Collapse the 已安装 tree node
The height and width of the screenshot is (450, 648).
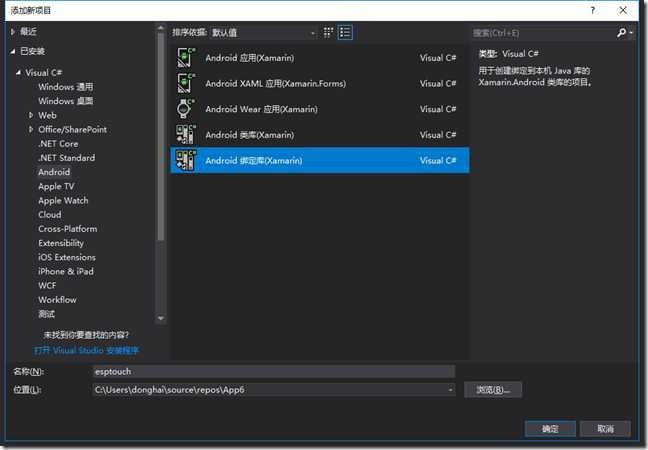click(13, 51)
